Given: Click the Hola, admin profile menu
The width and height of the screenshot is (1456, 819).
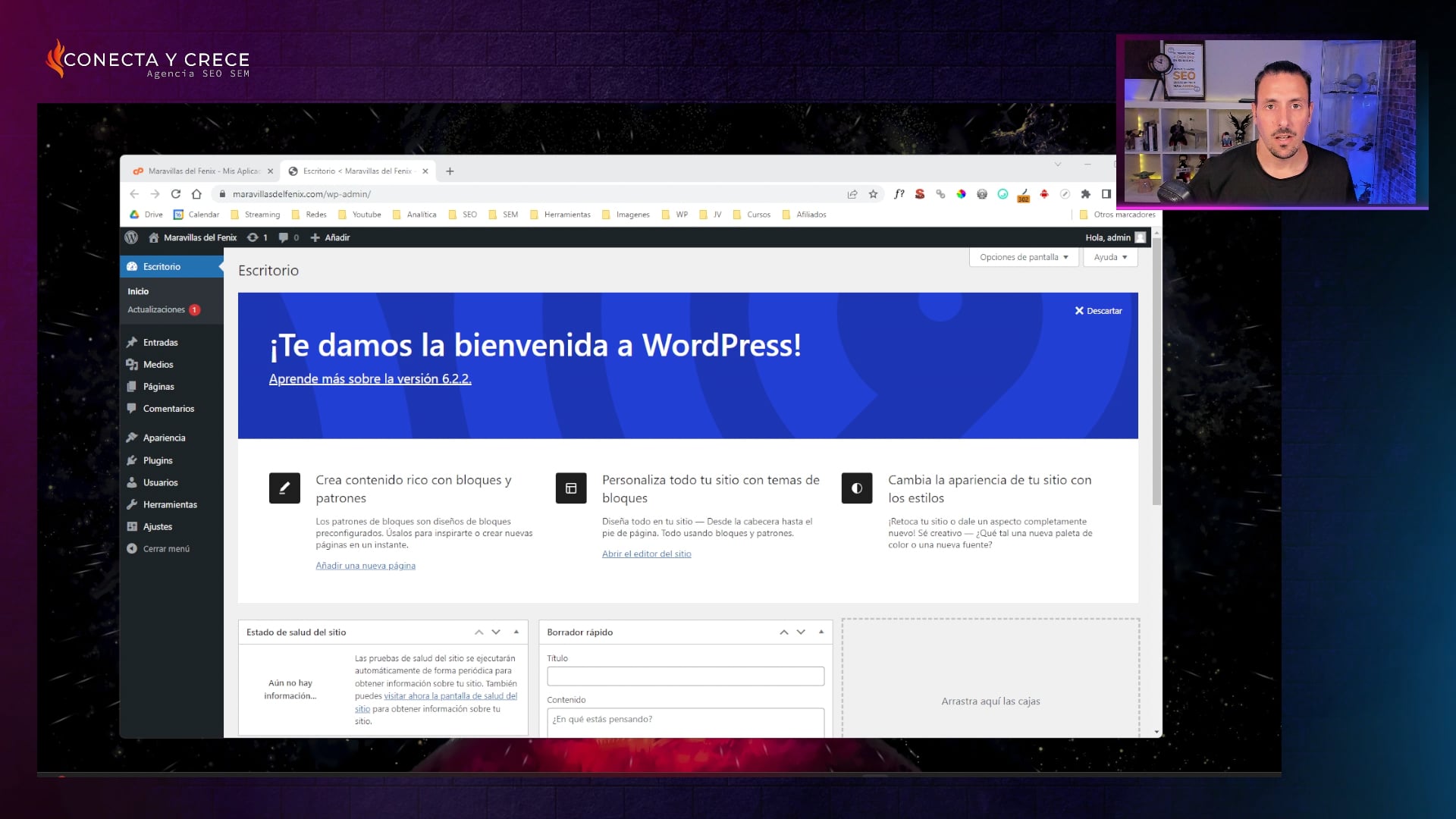Looking at the screenshot, I should [x=1115, y=237].
